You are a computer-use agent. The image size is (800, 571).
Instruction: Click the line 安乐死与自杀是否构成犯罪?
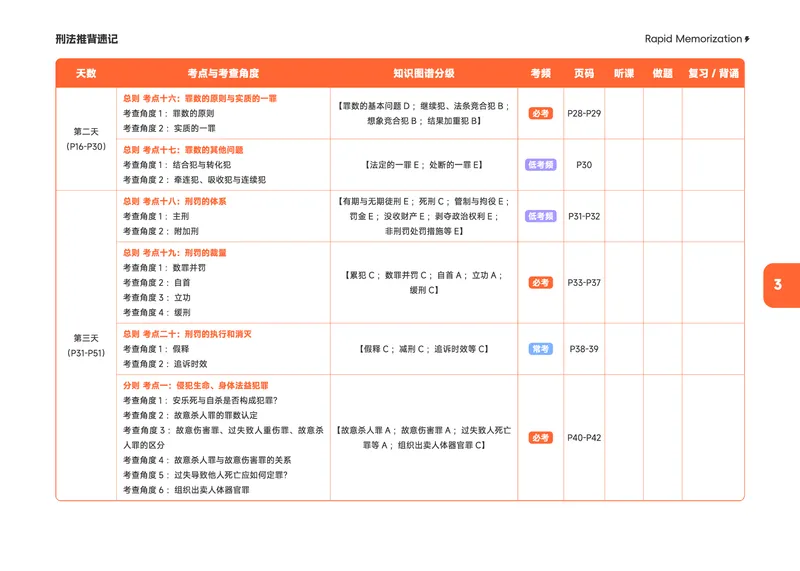(225, 401)
